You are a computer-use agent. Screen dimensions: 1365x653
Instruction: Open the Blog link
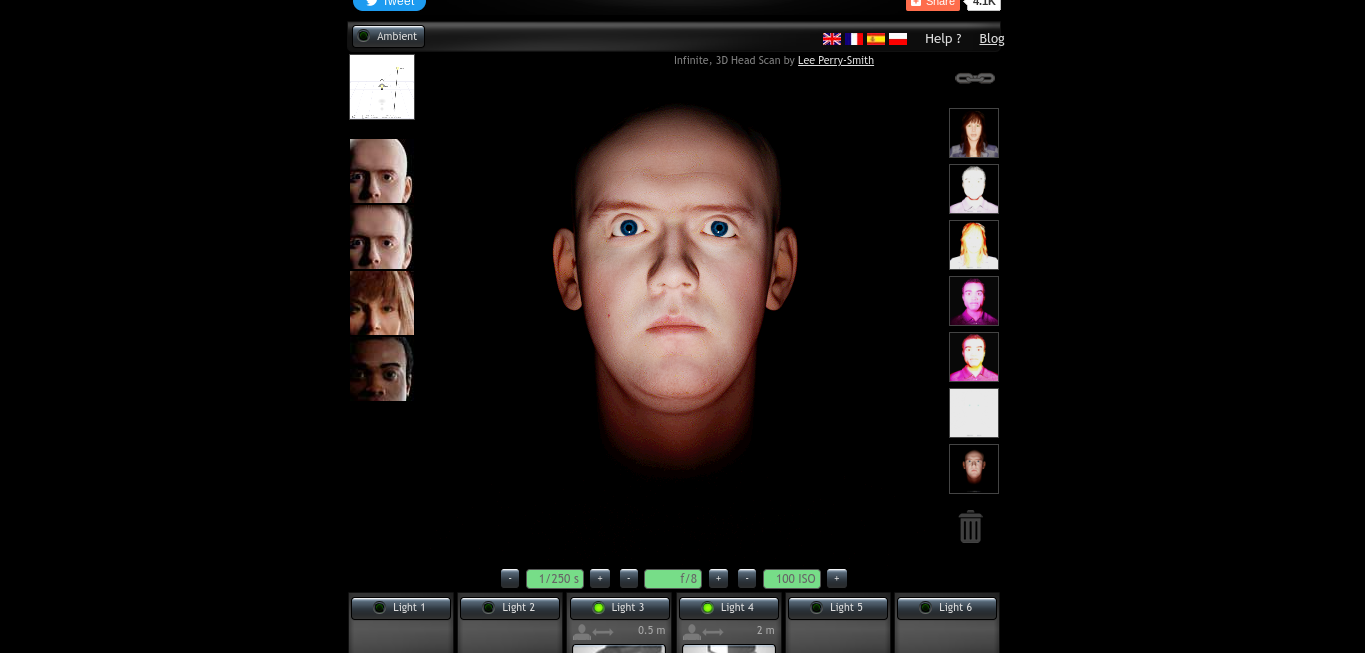point(991,39)
